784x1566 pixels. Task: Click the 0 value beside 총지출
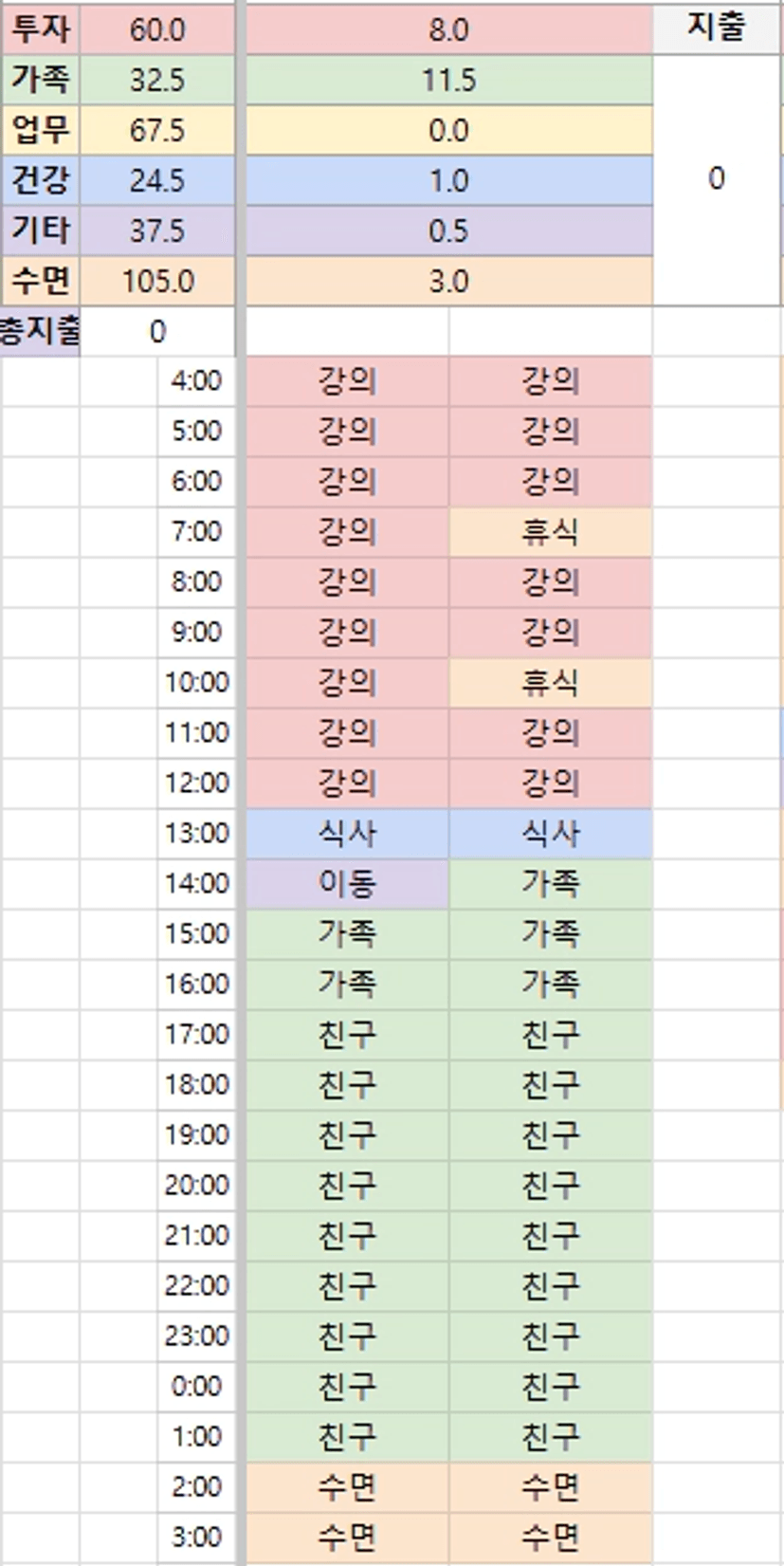pyautogui.click(x=157, y=331)
